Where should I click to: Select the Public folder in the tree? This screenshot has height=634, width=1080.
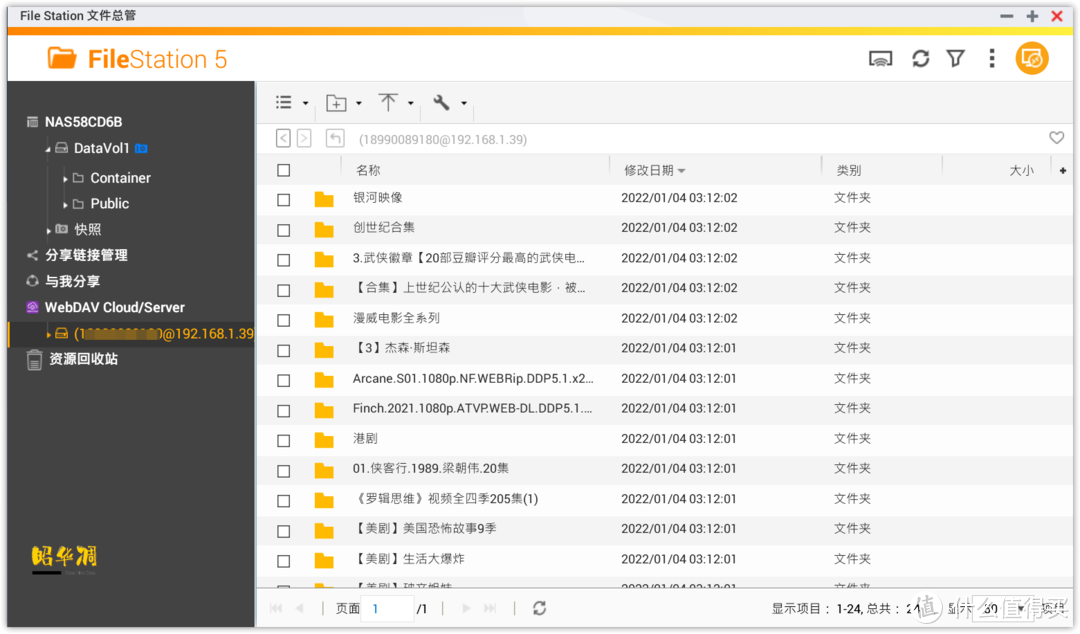pyautogui.click(x=110, y=203)
